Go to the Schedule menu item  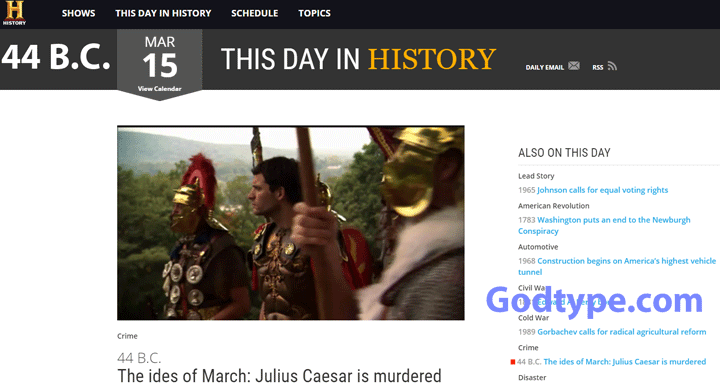click(x=254, y=13)
